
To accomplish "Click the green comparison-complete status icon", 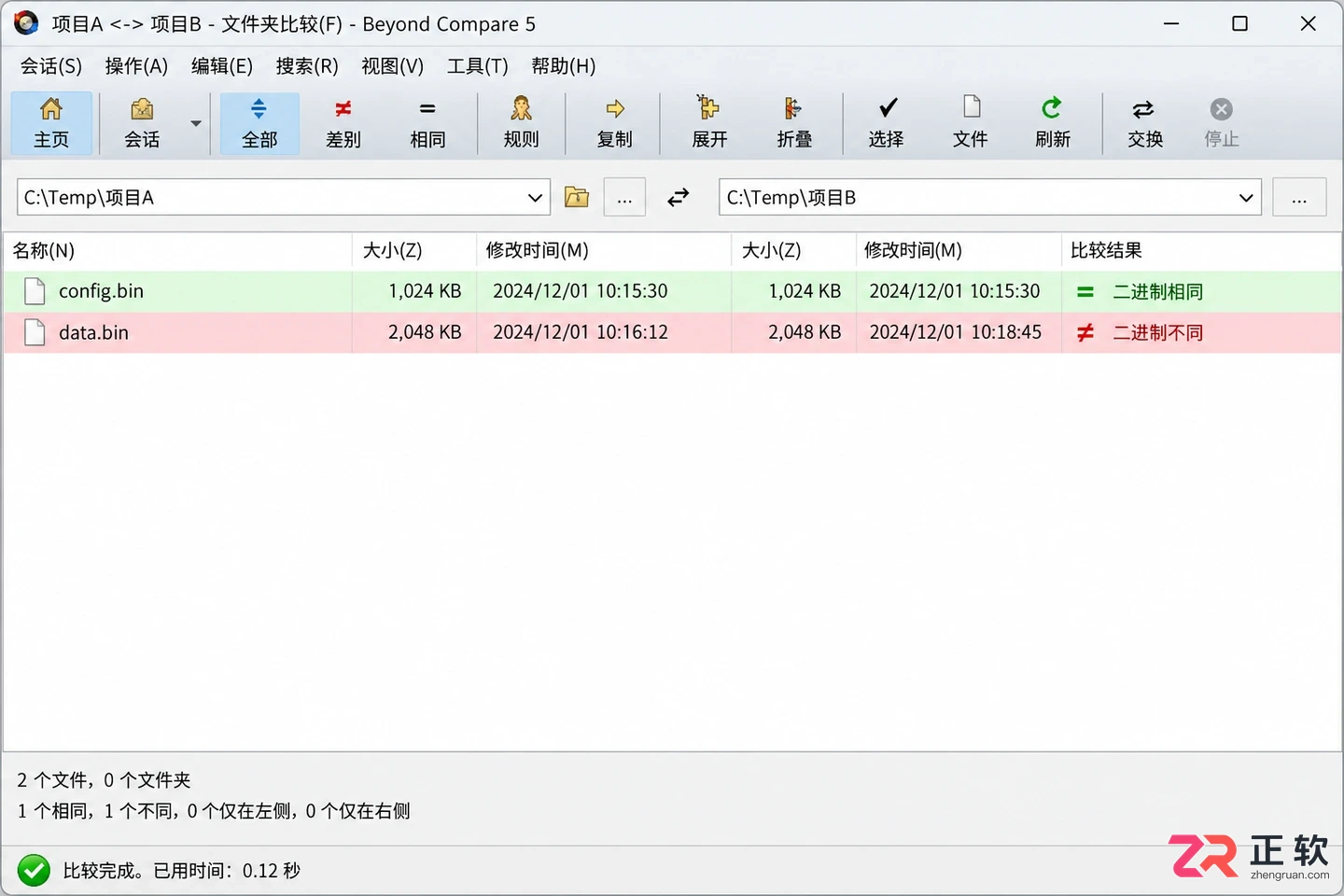I will point(34,871).
